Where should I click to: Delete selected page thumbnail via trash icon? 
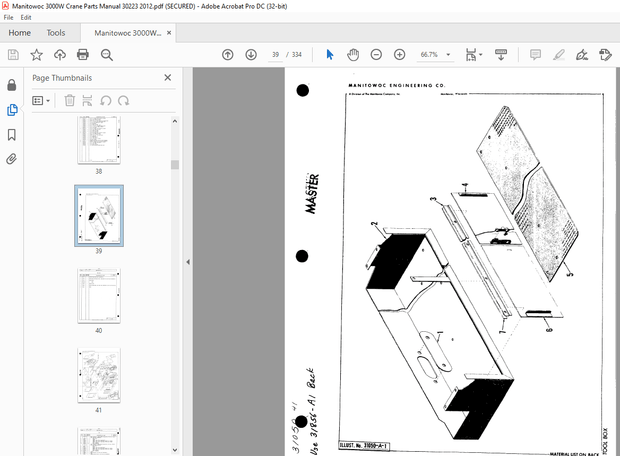(70, 100)
